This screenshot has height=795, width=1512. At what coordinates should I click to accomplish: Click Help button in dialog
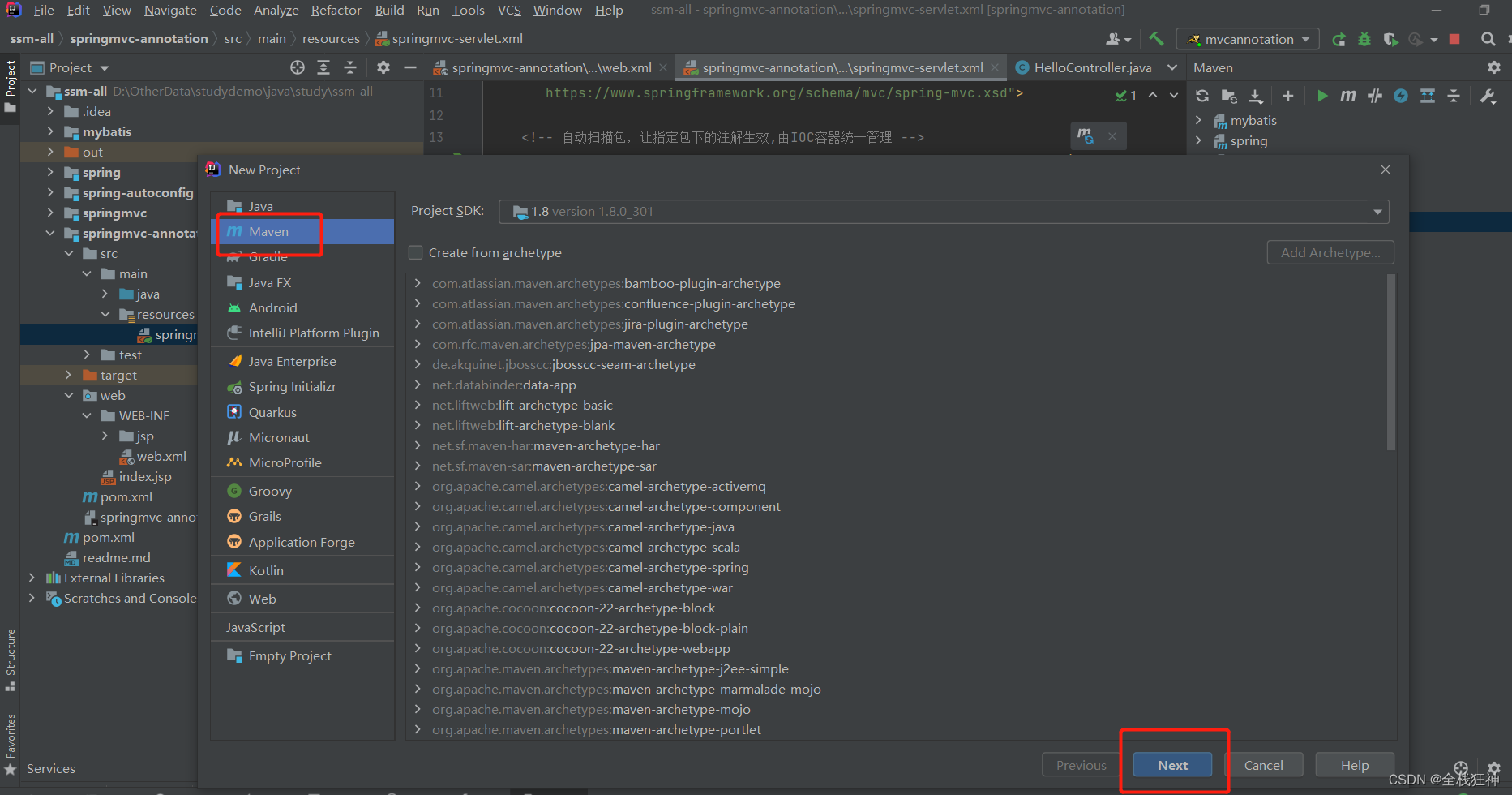1354,765
